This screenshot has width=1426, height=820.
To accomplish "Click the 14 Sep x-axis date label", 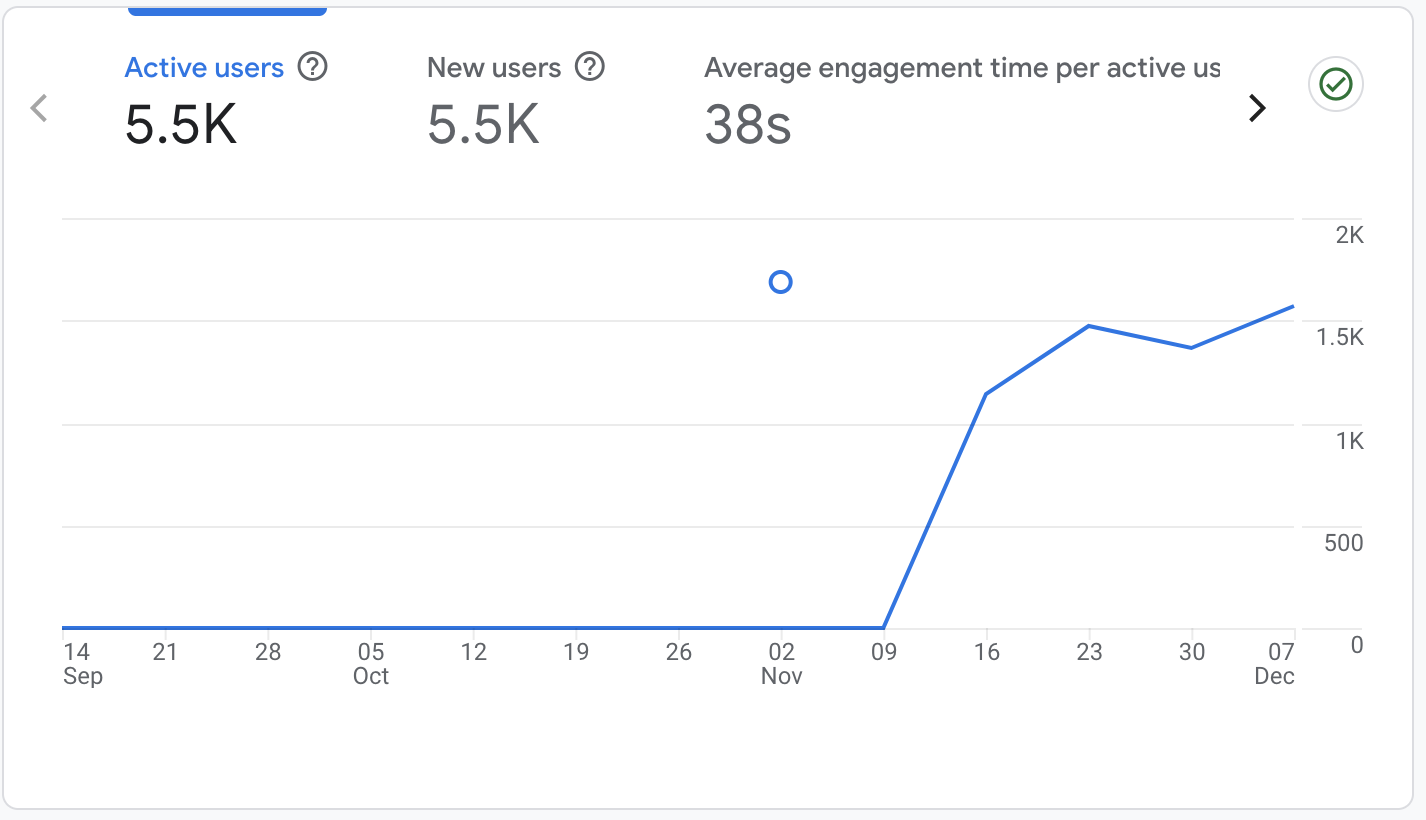I will [x=79, y=663].
